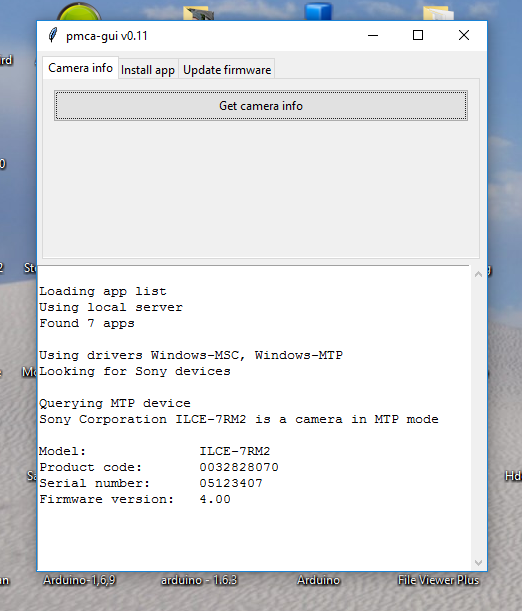522x611 pixels.
Task: Close the pmca-gui window
Action: click(464, 35)
